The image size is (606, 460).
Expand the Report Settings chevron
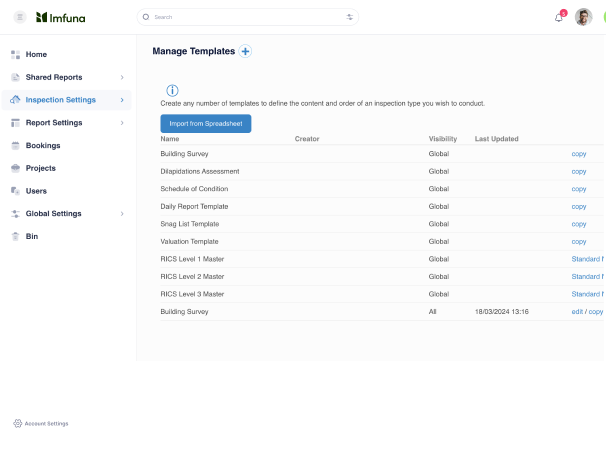pyautogui.click(x=122, y=123)
